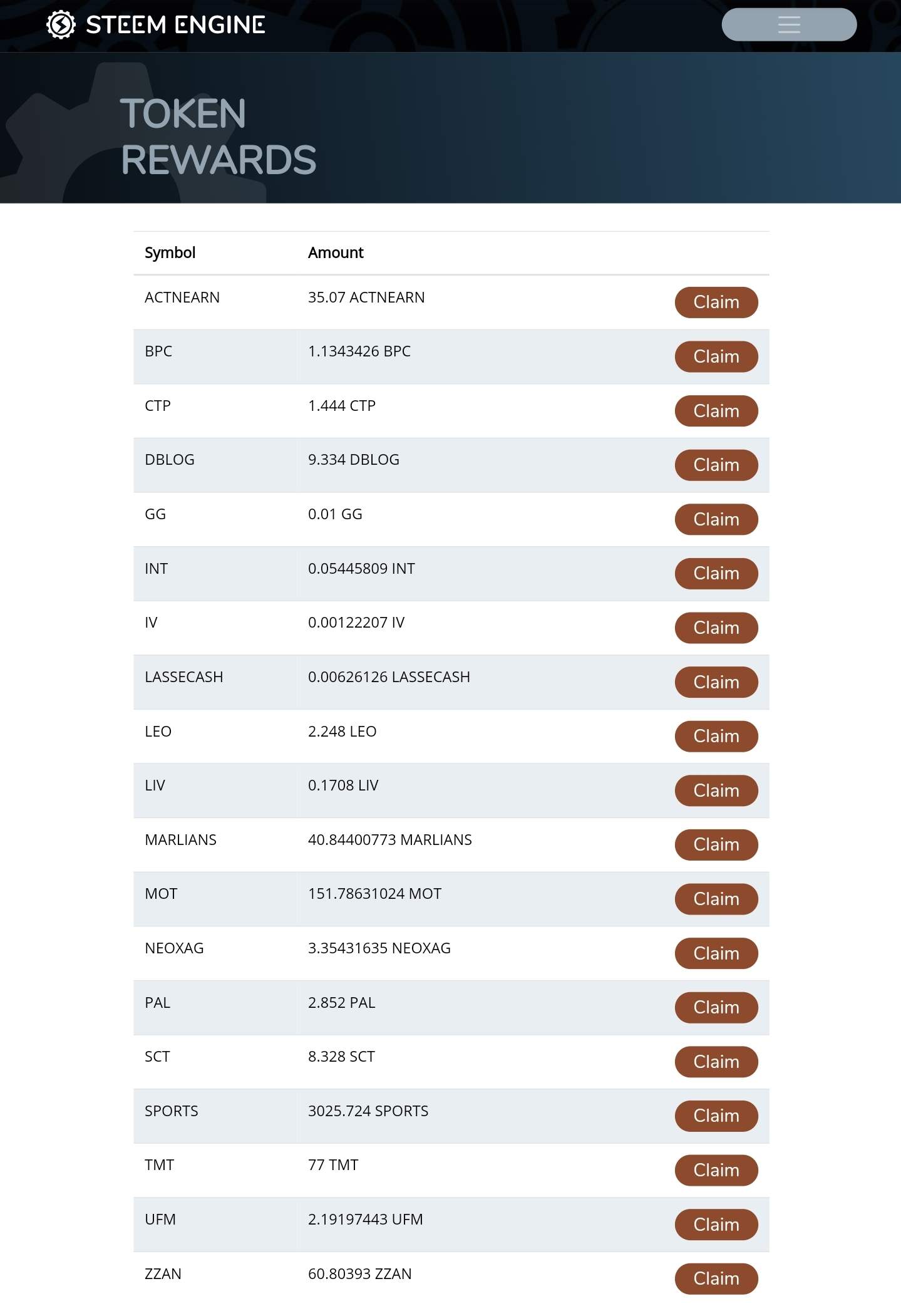
Task: Click the Steem Engine gear logo icon
Action: click(x=61, y=25)
